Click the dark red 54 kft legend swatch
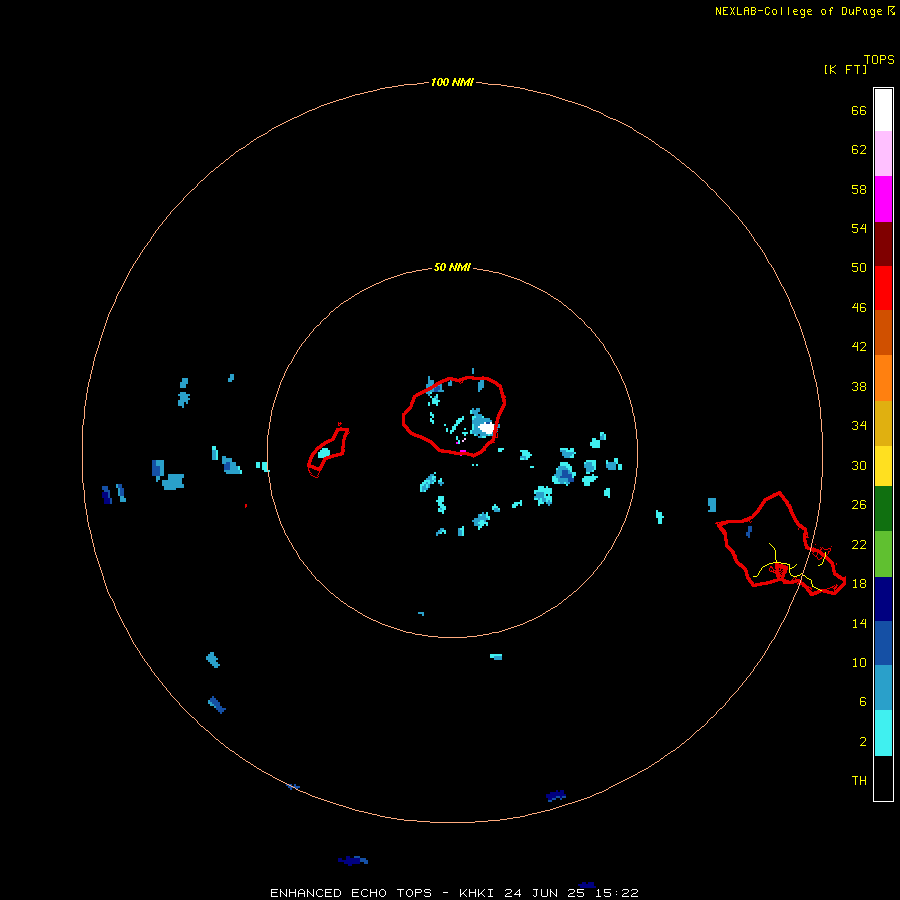 point(883,243)
